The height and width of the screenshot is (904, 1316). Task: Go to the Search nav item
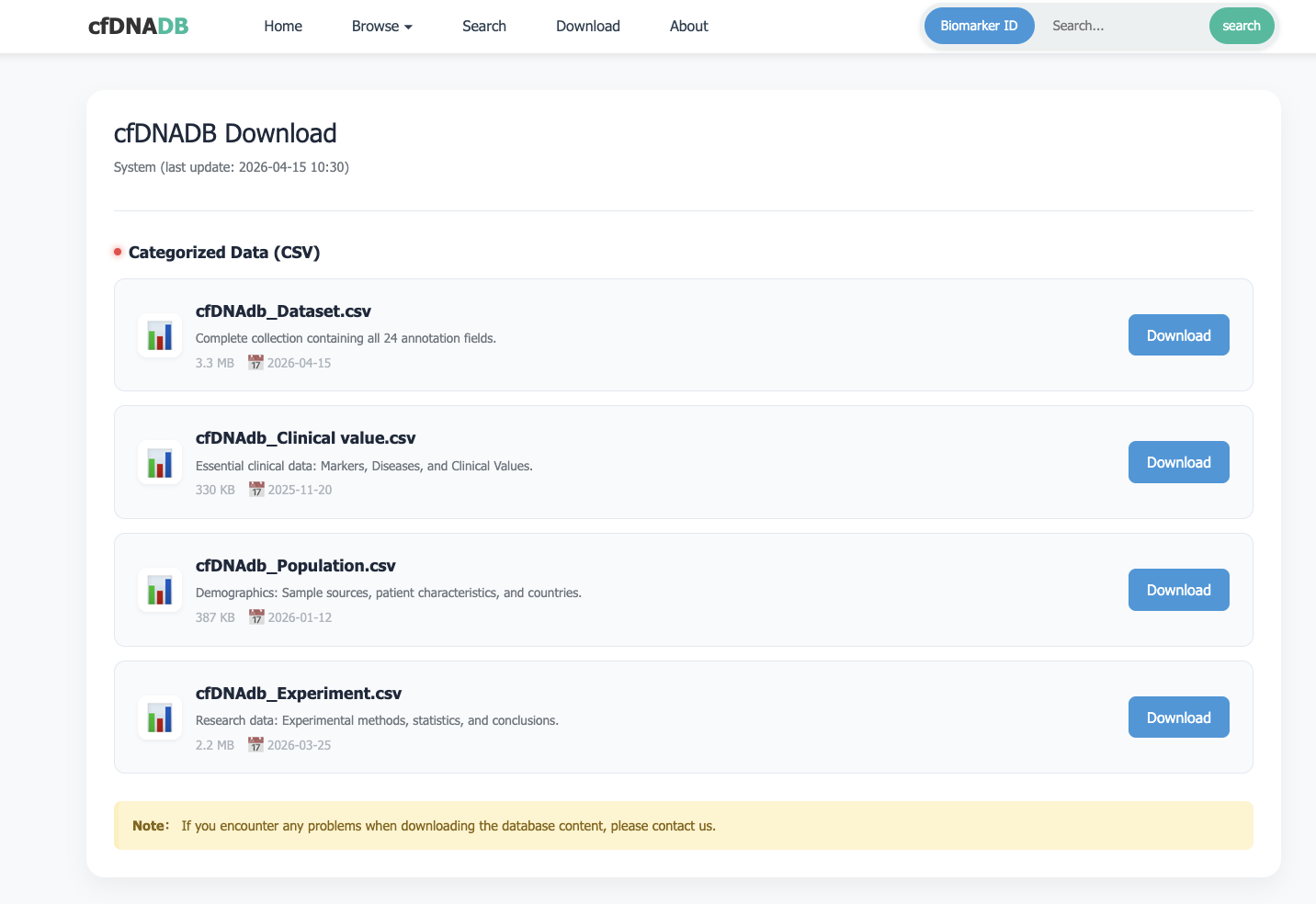tap(484, 27)
